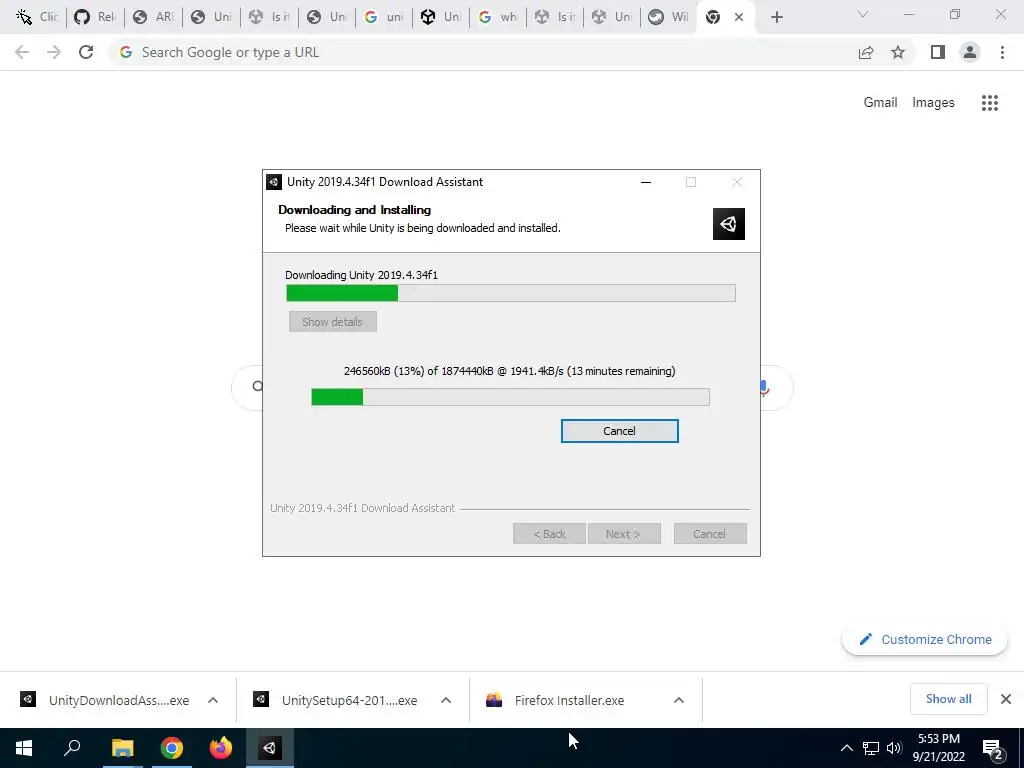1024x768 pixels.
Task: Reload the current page
Action: (x=86, y=52)
